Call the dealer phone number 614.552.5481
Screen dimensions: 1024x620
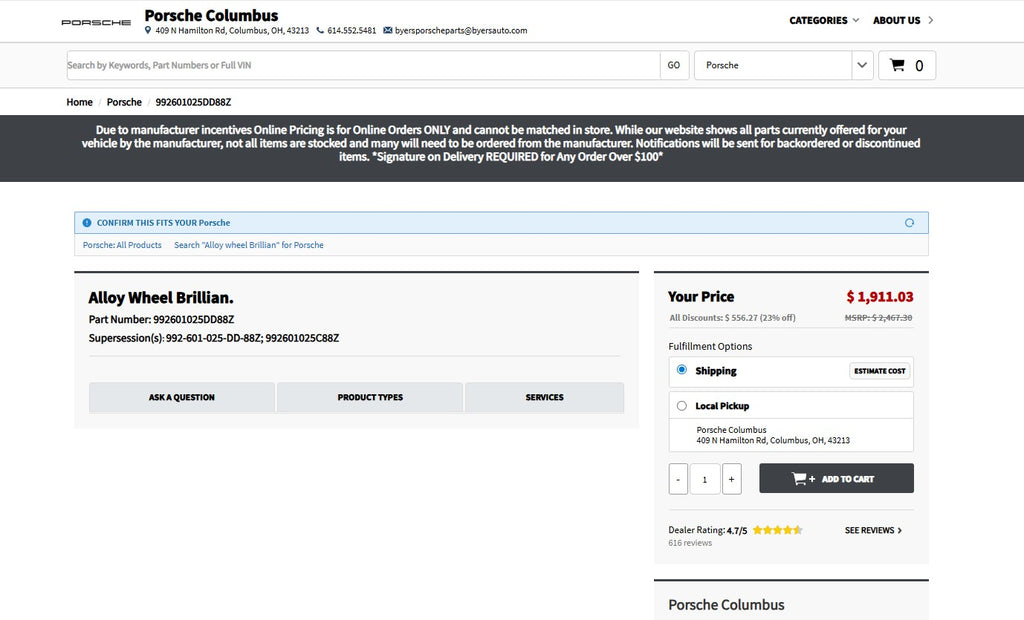351,30
